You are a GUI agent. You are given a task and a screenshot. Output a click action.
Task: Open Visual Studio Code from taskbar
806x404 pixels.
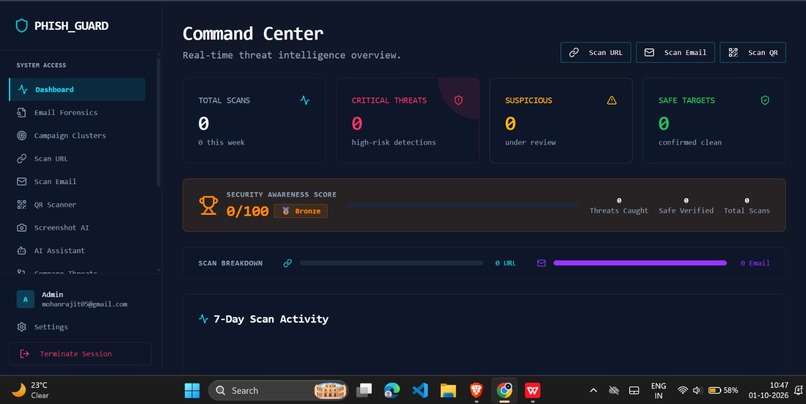420,391
